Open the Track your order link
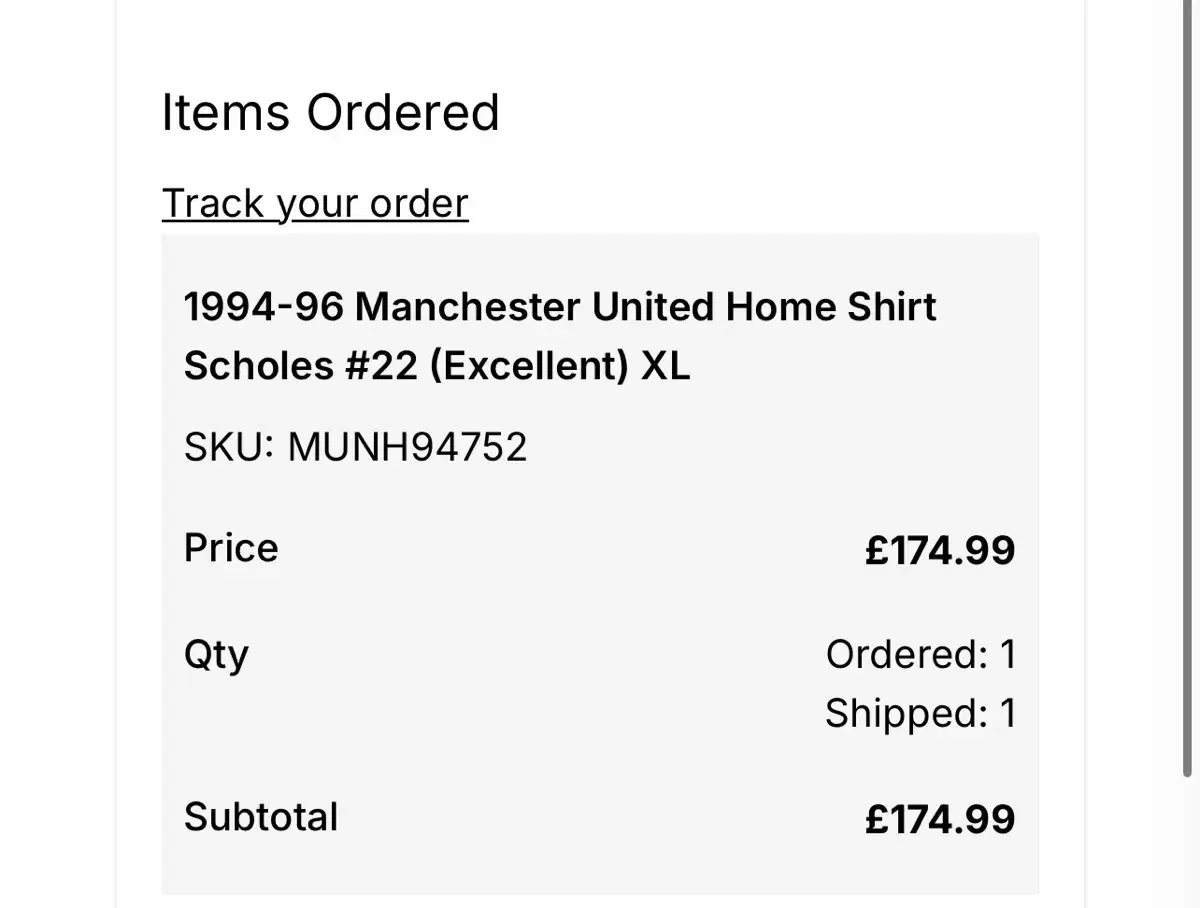This screenshot has width=1200, height=908. [x=315, y=204]
